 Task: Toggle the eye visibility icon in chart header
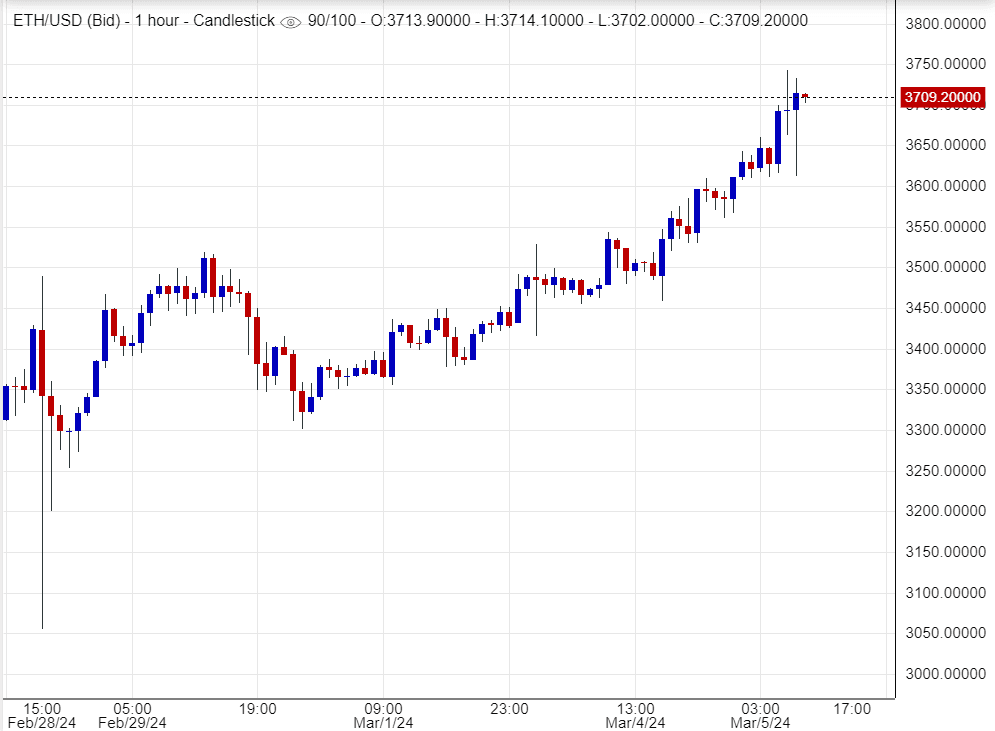pyautogui.click(x=290, y=22)
